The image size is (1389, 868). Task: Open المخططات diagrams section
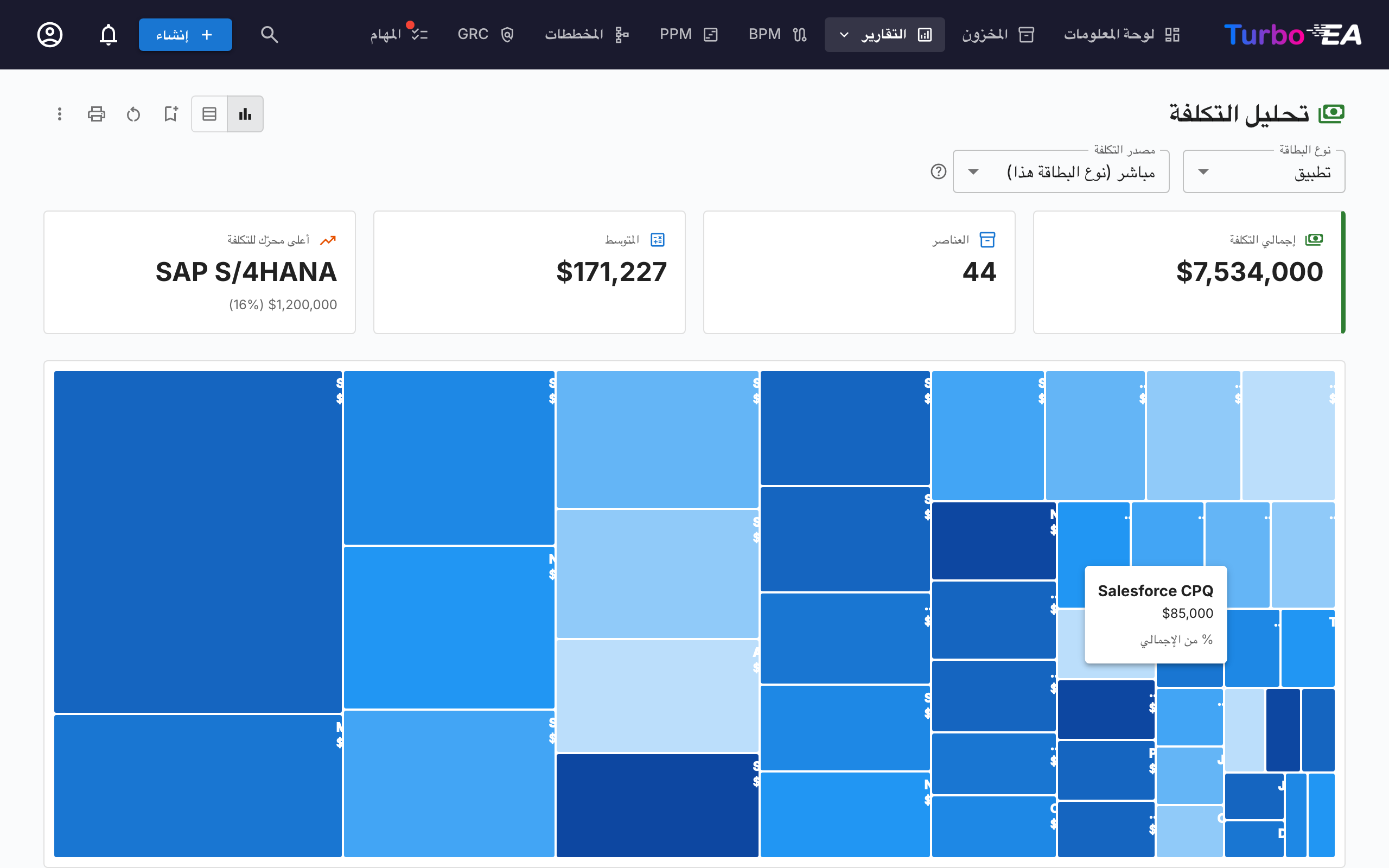pos(587,34)
